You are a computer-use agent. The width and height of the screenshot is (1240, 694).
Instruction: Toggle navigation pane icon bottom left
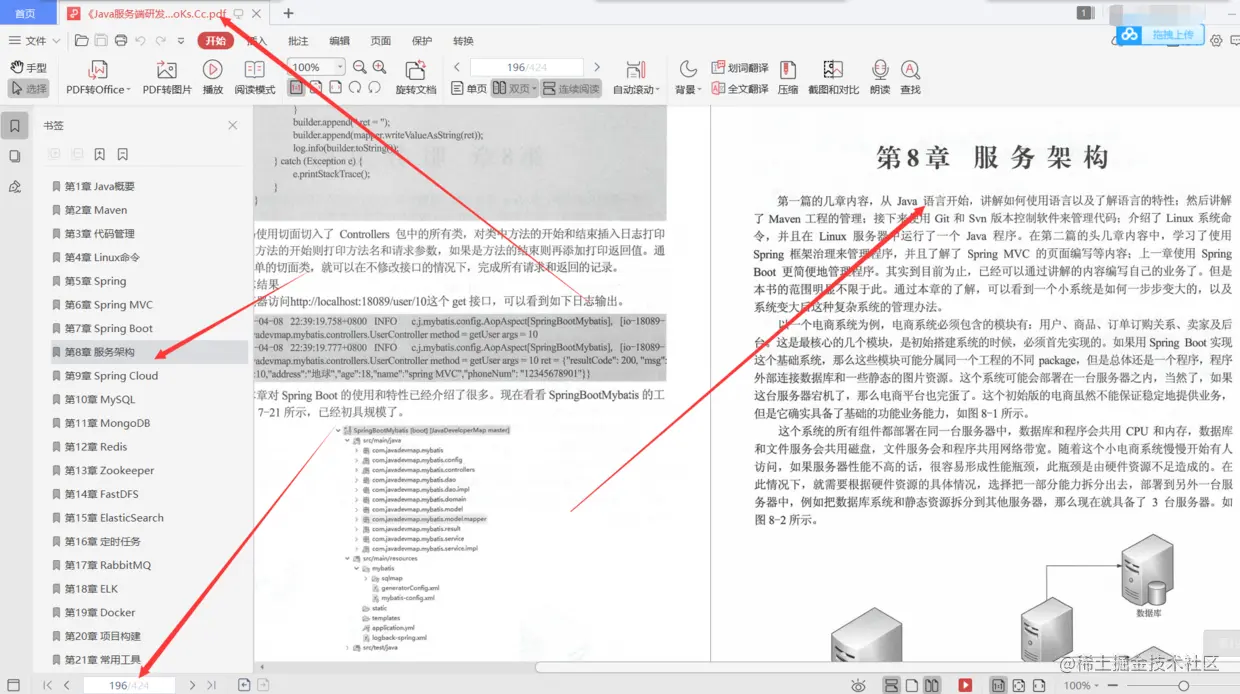tap(14, 685)
